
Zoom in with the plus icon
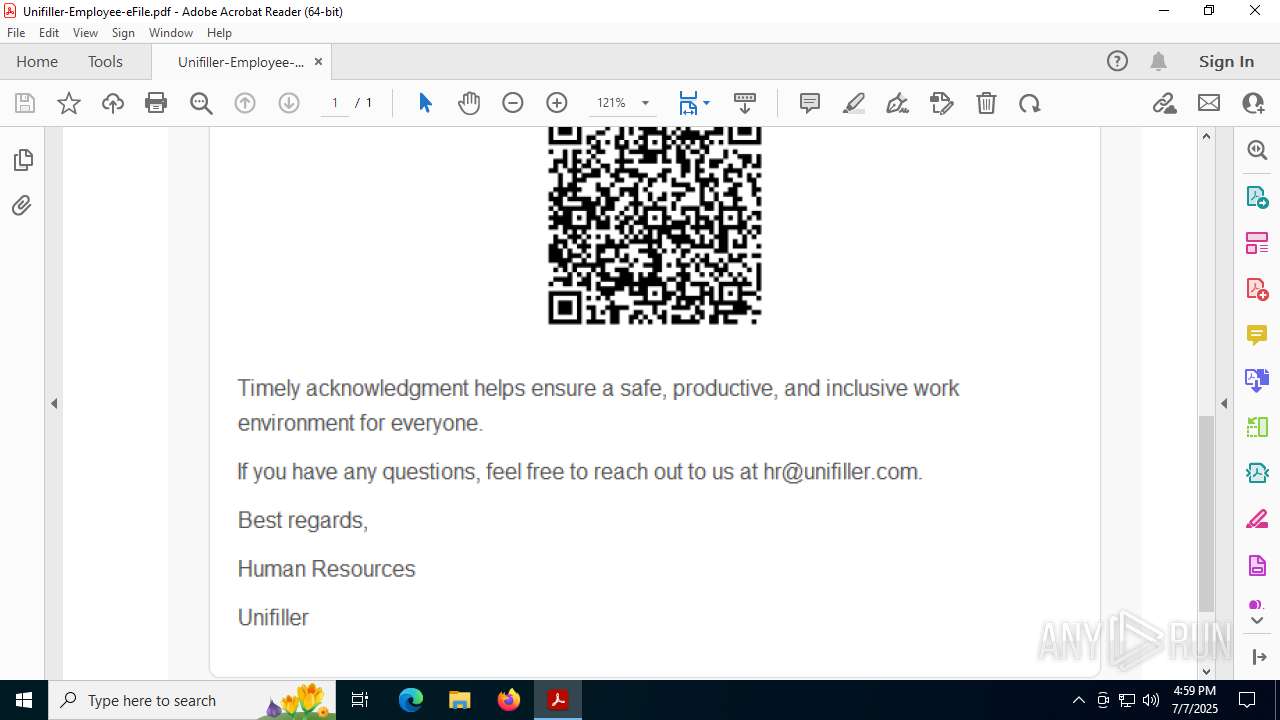point(557,103)
